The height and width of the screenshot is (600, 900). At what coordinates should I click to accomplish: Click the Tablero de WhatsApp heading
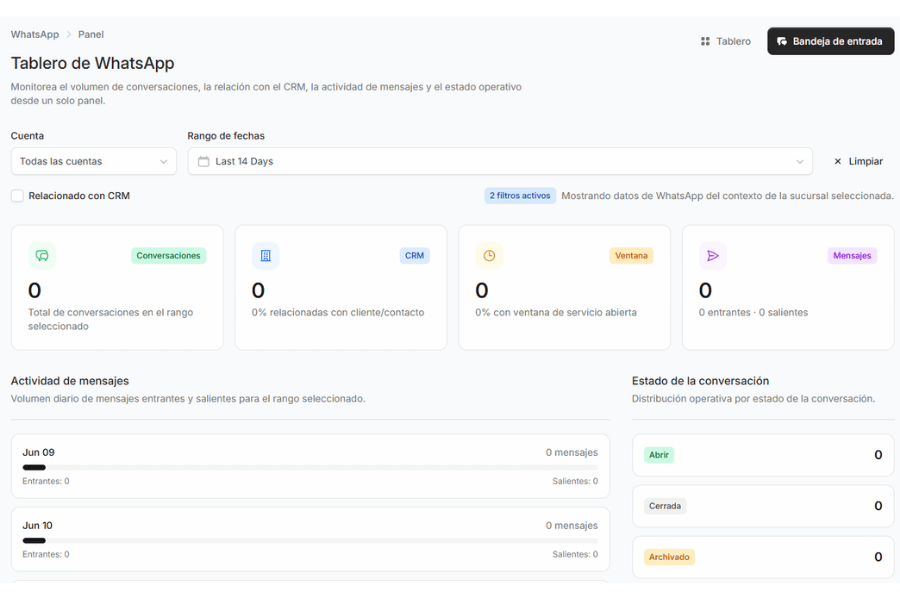92,63
